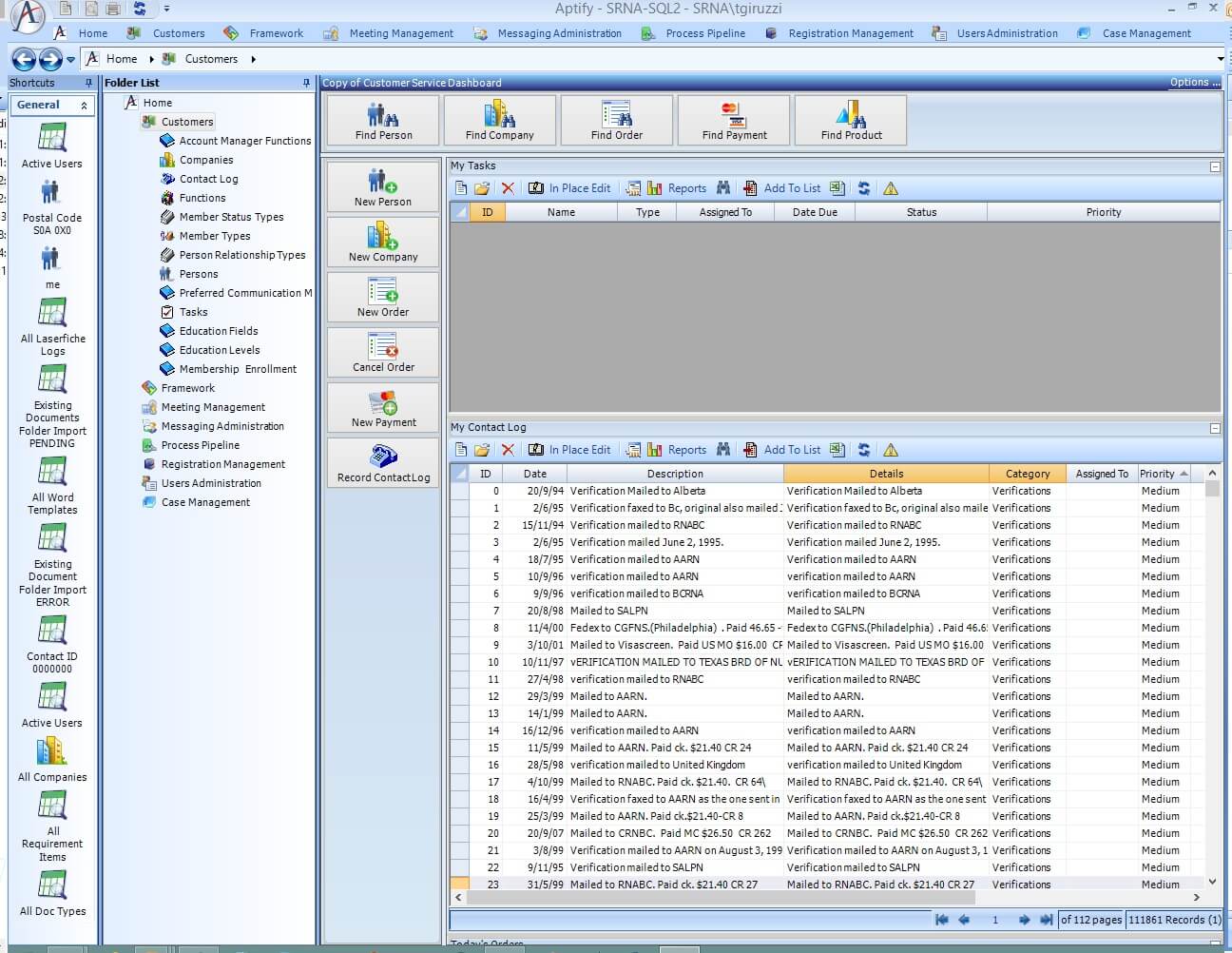The image size is (1232, 953).
Task: Launch the Find Product tool
Action: click(851, 120)
